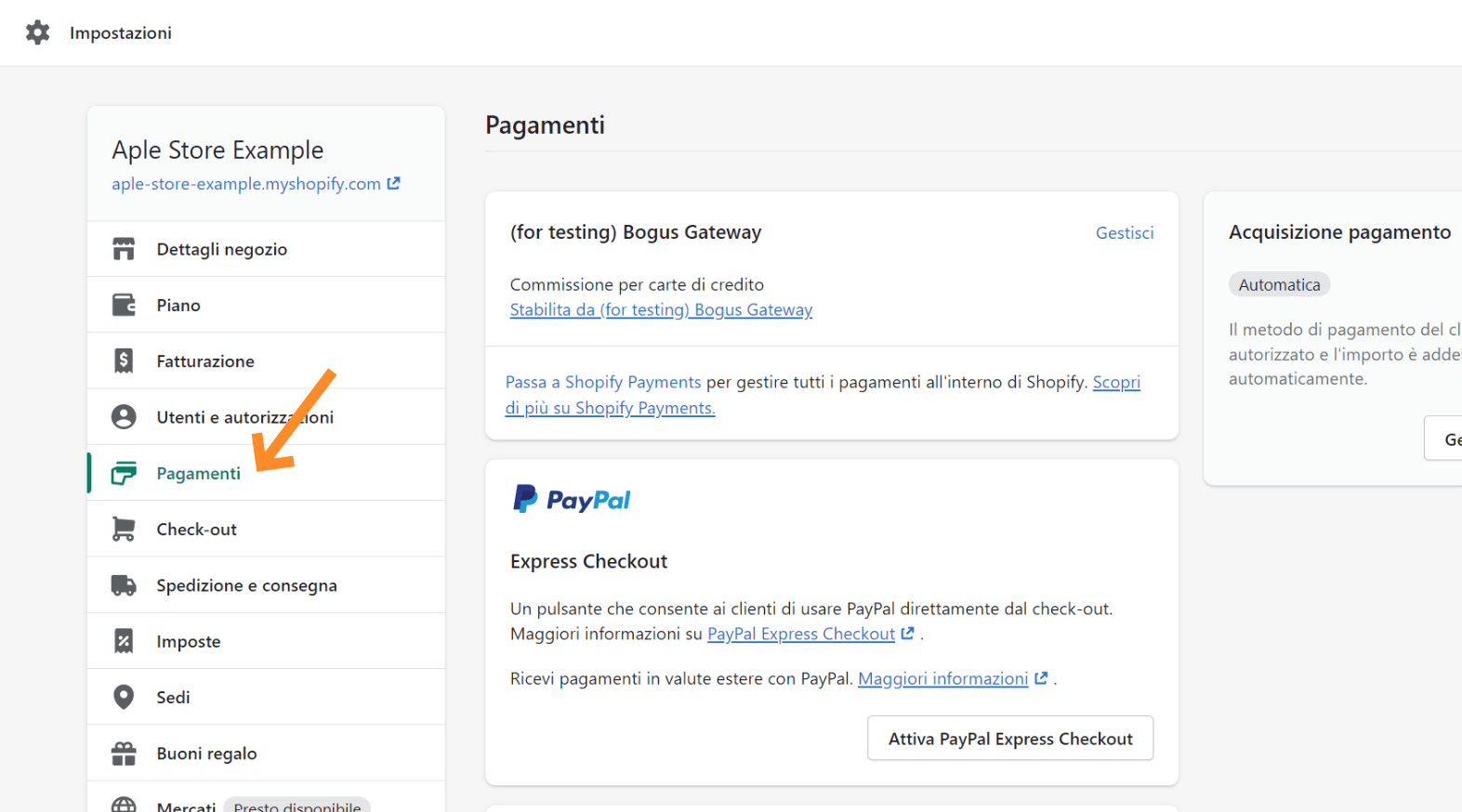Click the Utenti e autorizzazioni profile icon
Screen dimensions: 1462x812
124,417
